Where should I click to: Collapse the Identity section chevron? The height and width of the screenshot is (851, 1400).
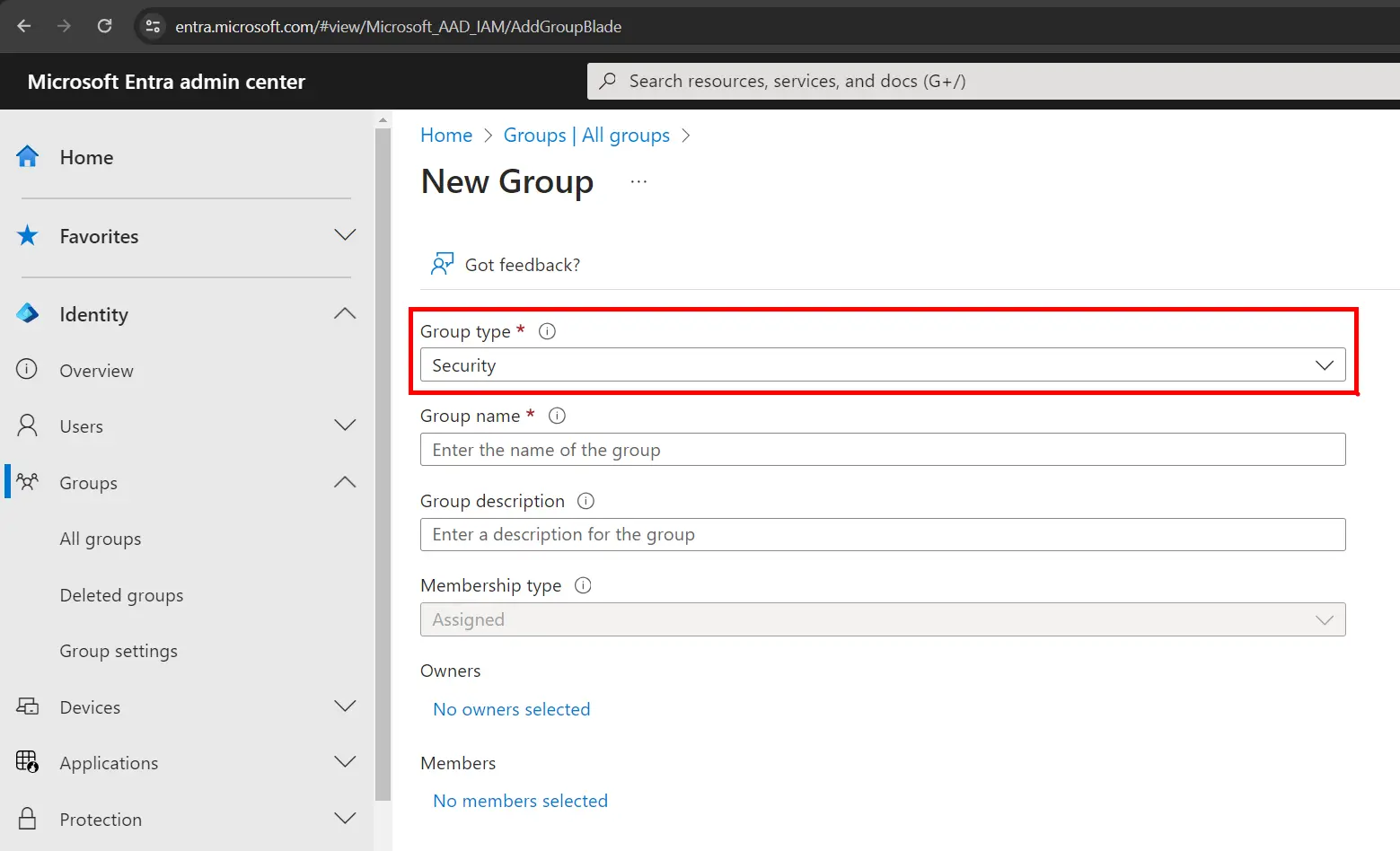pos(345,314)
